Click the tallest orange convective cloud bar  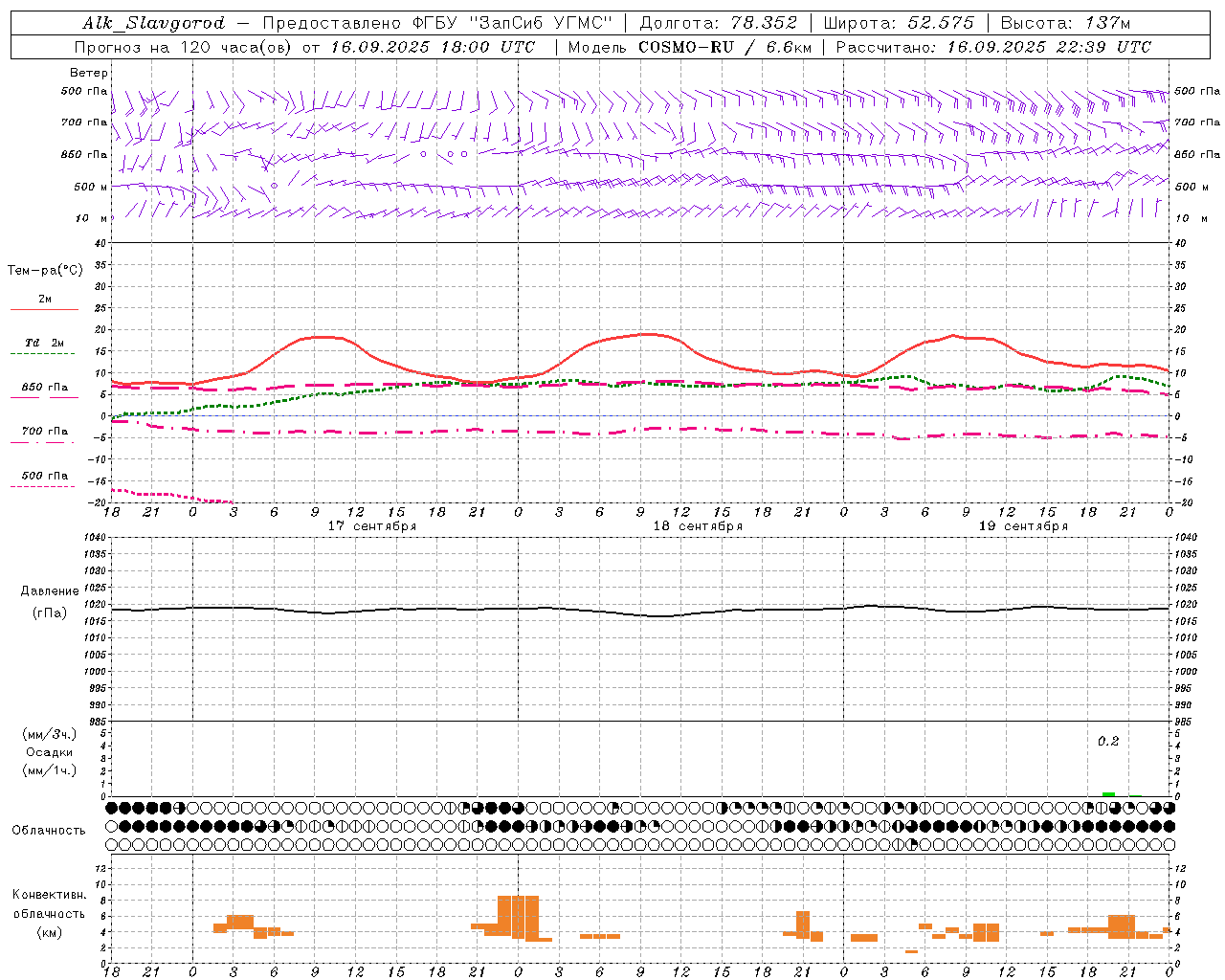[519, 918]
